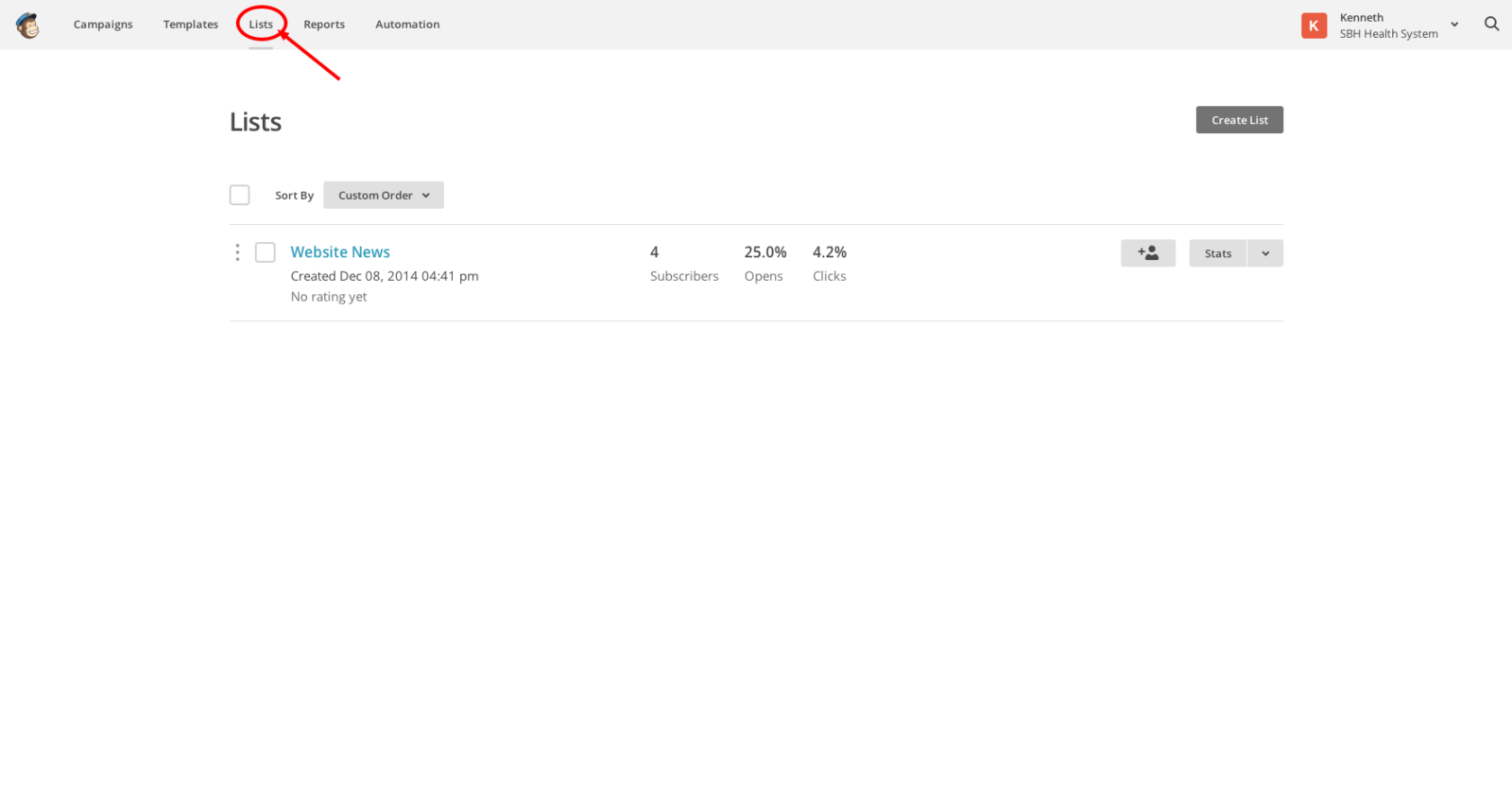Navigate to the Automation tab
The height and width of the screenshot is (810, 1512).
click(407, 25)
